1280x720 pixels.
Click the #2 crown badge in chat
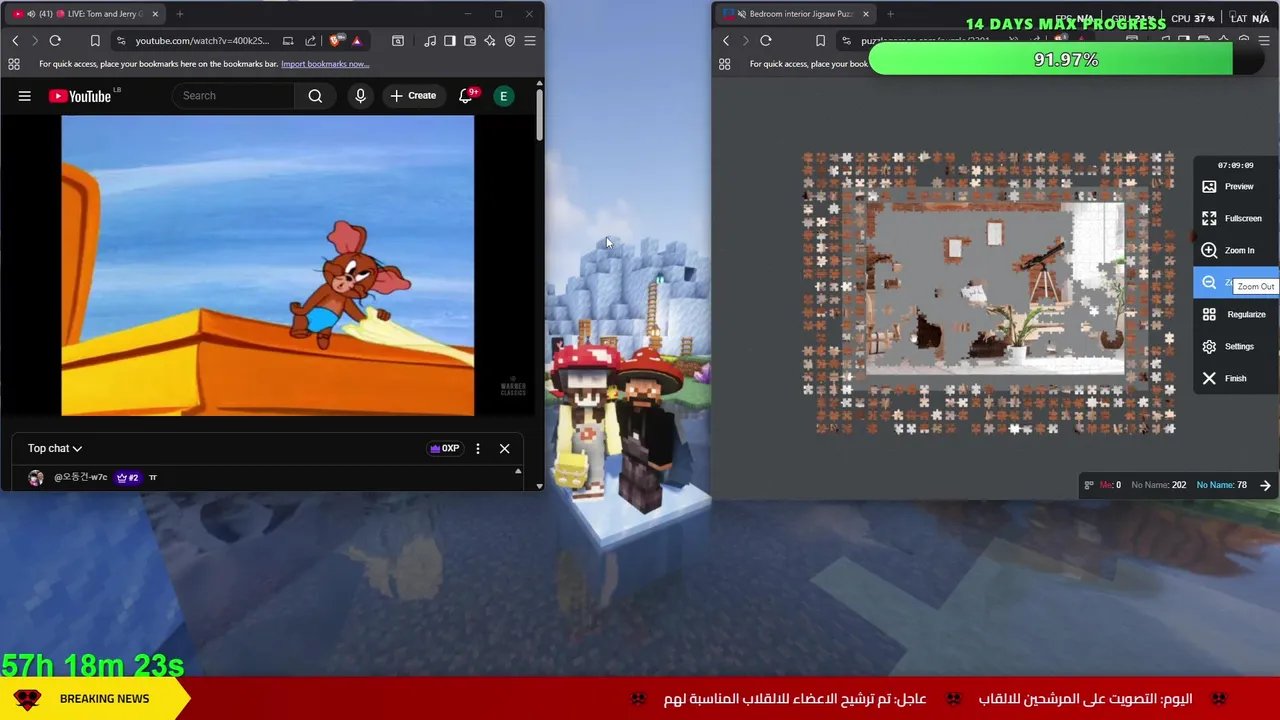[x=127, y=478]
